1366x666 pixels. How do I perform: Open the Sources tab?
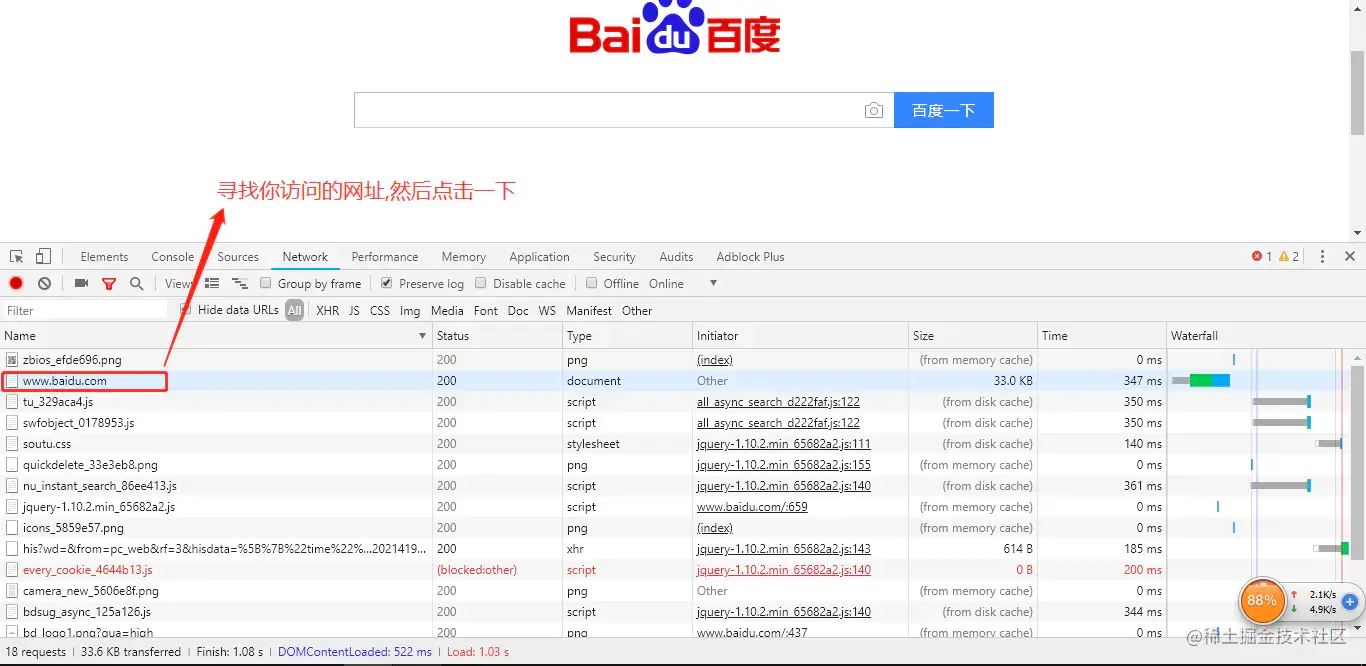tap(238, 257)
